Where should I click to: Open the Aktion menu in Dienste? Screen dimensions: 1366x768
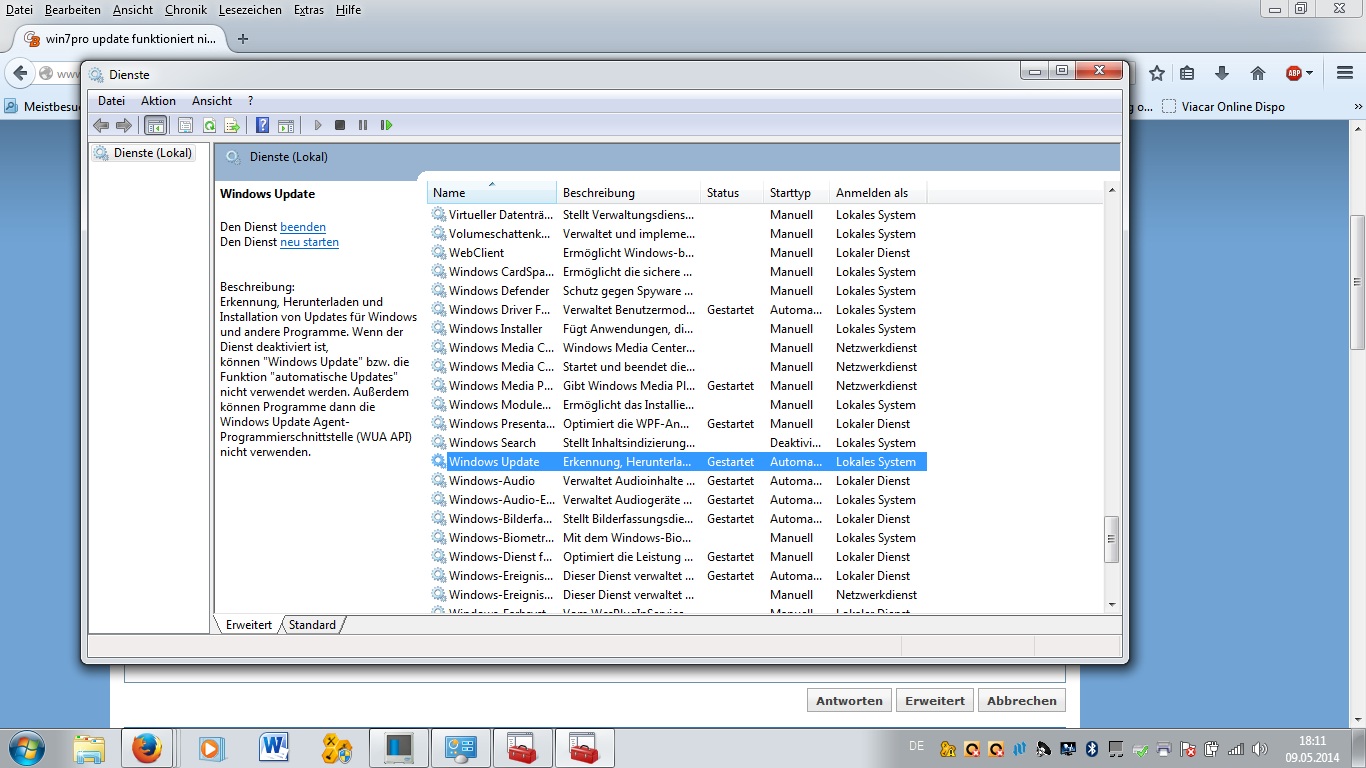click(x=158, y=100)
